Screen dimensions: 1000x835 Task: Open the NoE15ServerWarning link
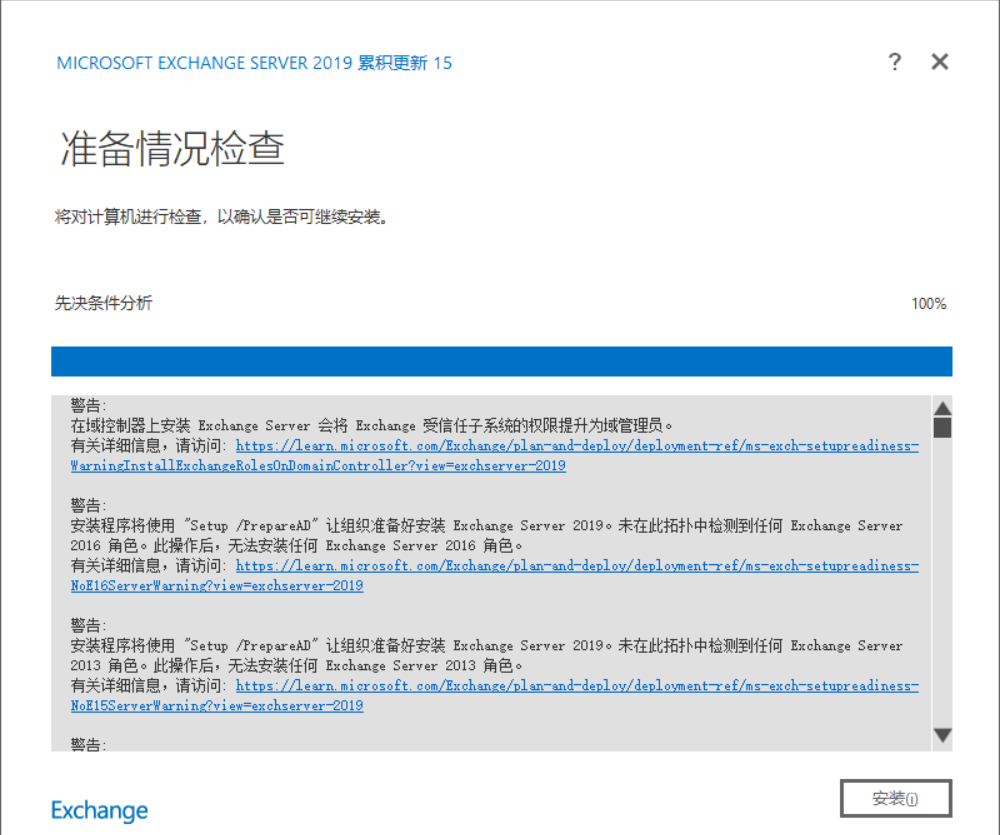click(494, 695)
